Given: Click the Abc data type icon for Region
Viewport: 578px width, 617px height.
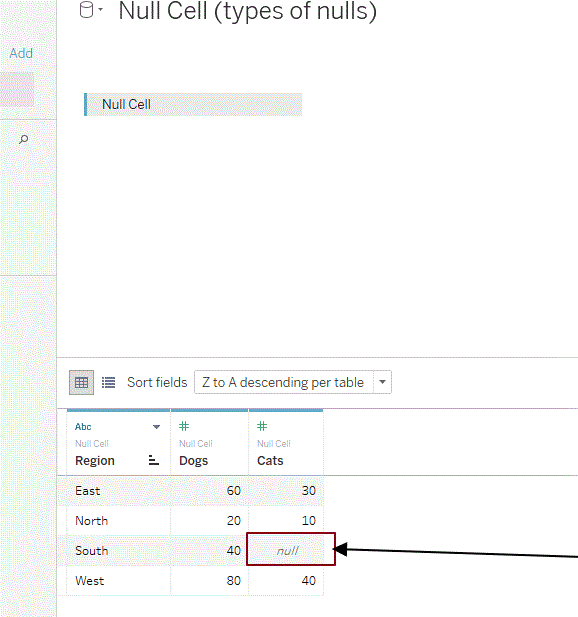Looking at the screenshot, I should 83,427.
